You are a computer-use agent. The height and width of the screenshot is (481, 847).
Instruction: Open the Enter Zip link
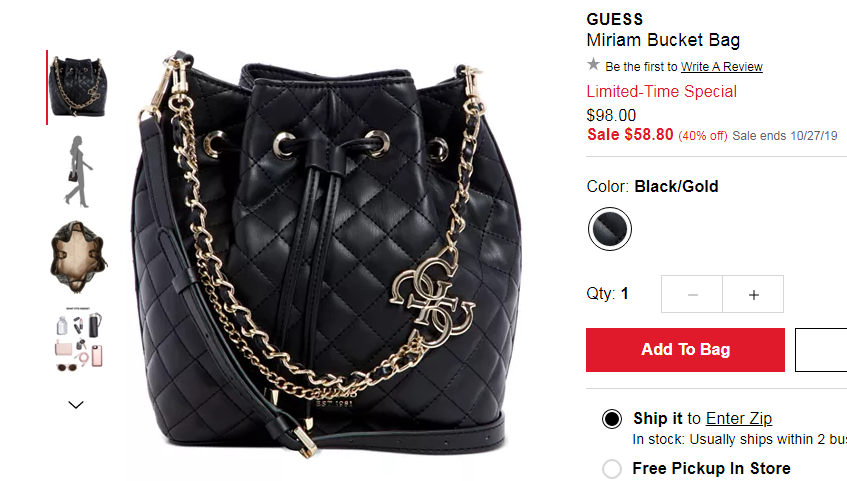pyautogui.click(x=739, y=418)
